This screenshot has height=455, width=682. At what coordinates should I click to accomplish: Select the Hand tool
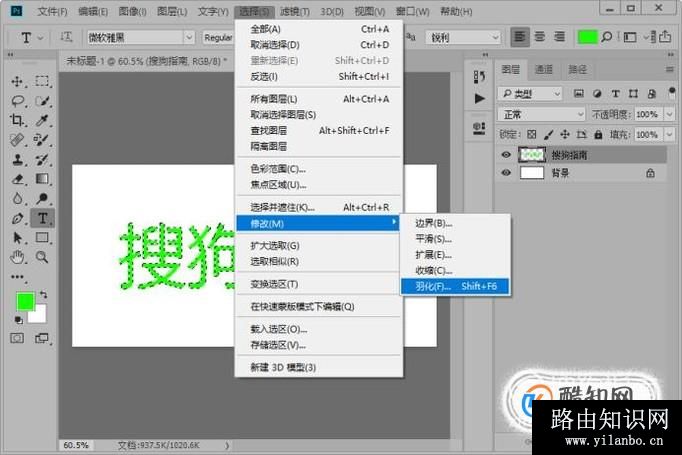(17, 257)
